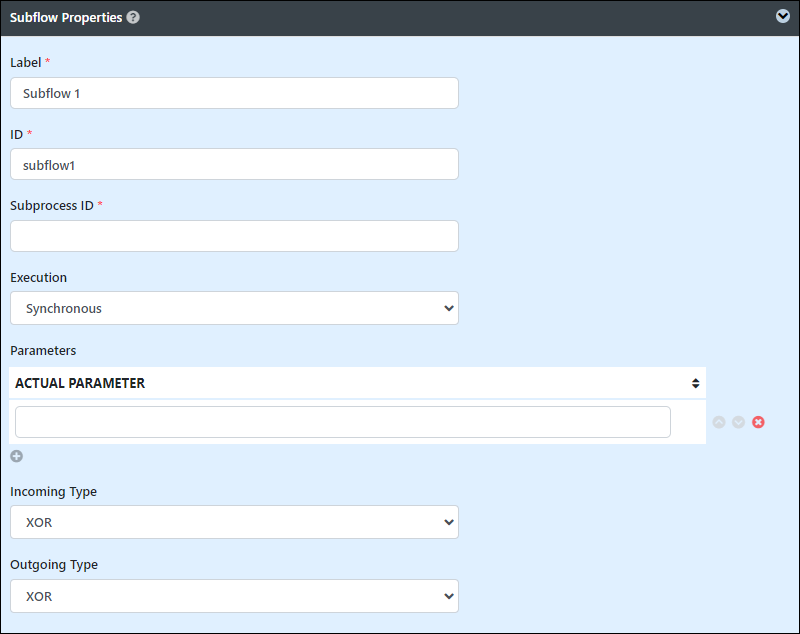800x634 pixels.
Task: Click the help icon beside Subflow Properties
Action: tap(133, 17)
